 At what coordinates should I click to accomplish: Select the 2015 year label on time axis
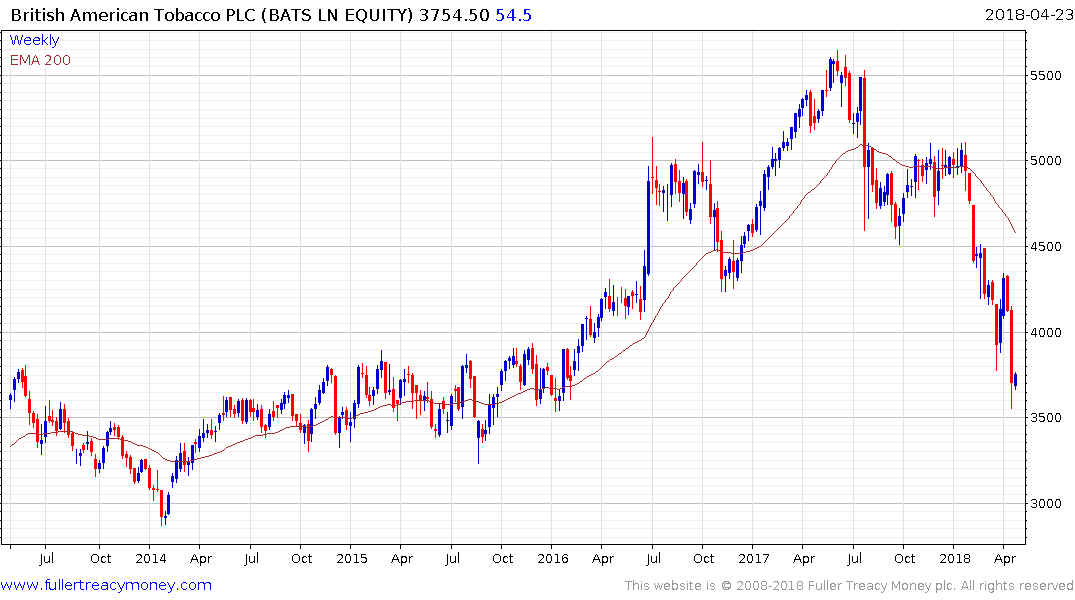click(x=352, y=558)
